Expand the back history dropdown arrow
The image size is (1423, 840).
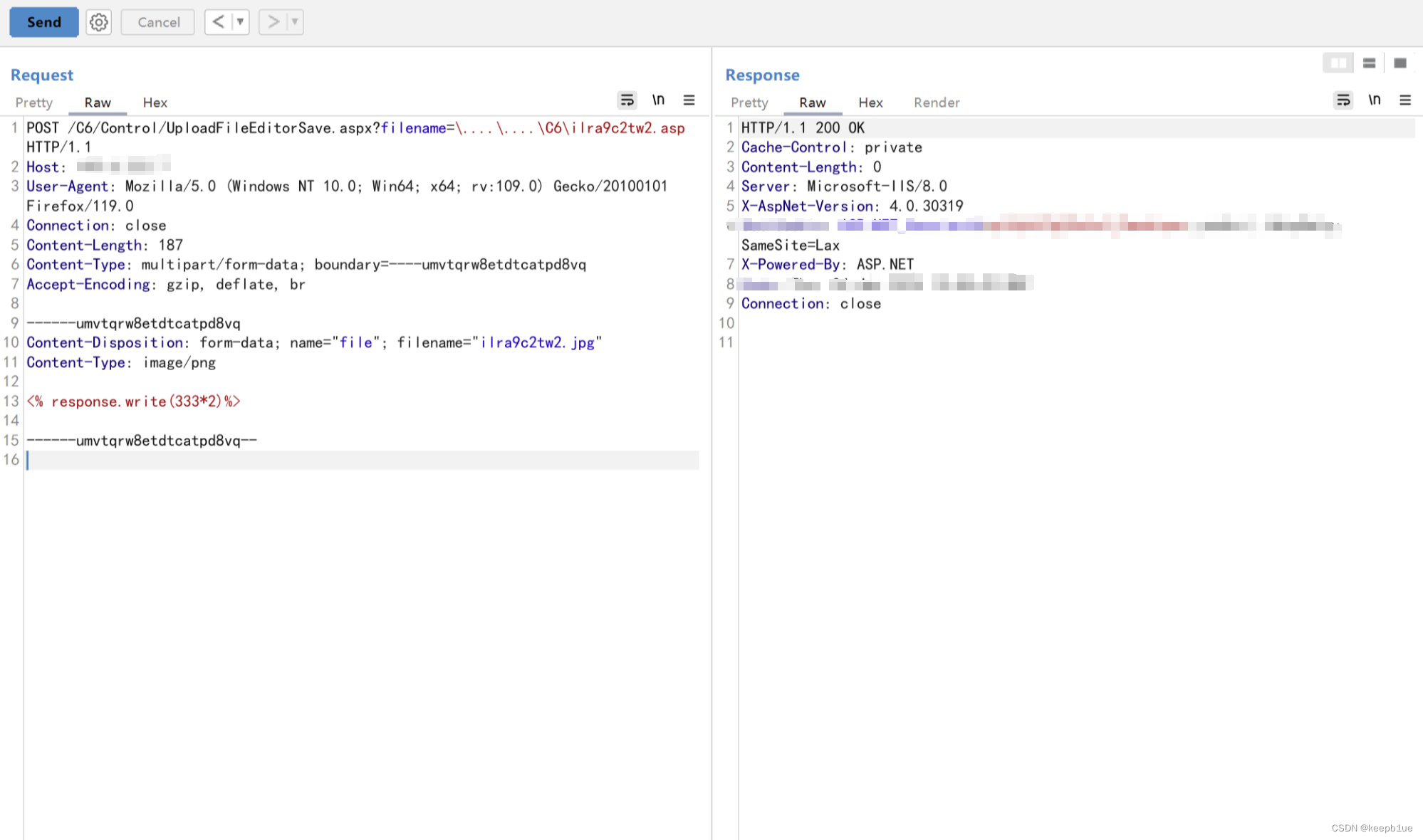tap(241, 22)
